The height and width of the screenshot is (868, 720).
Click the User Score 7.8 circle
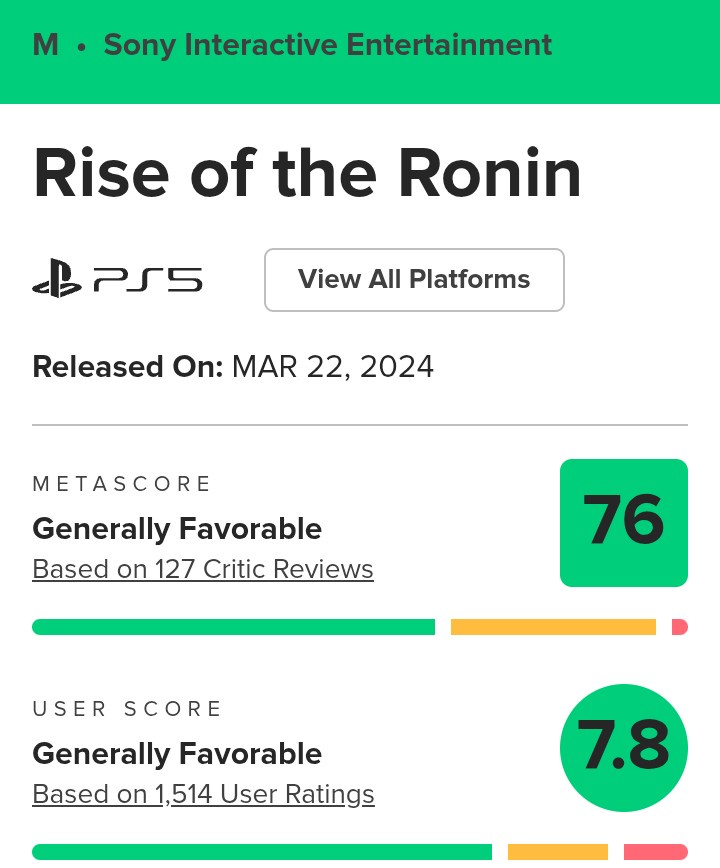(623, 747)
